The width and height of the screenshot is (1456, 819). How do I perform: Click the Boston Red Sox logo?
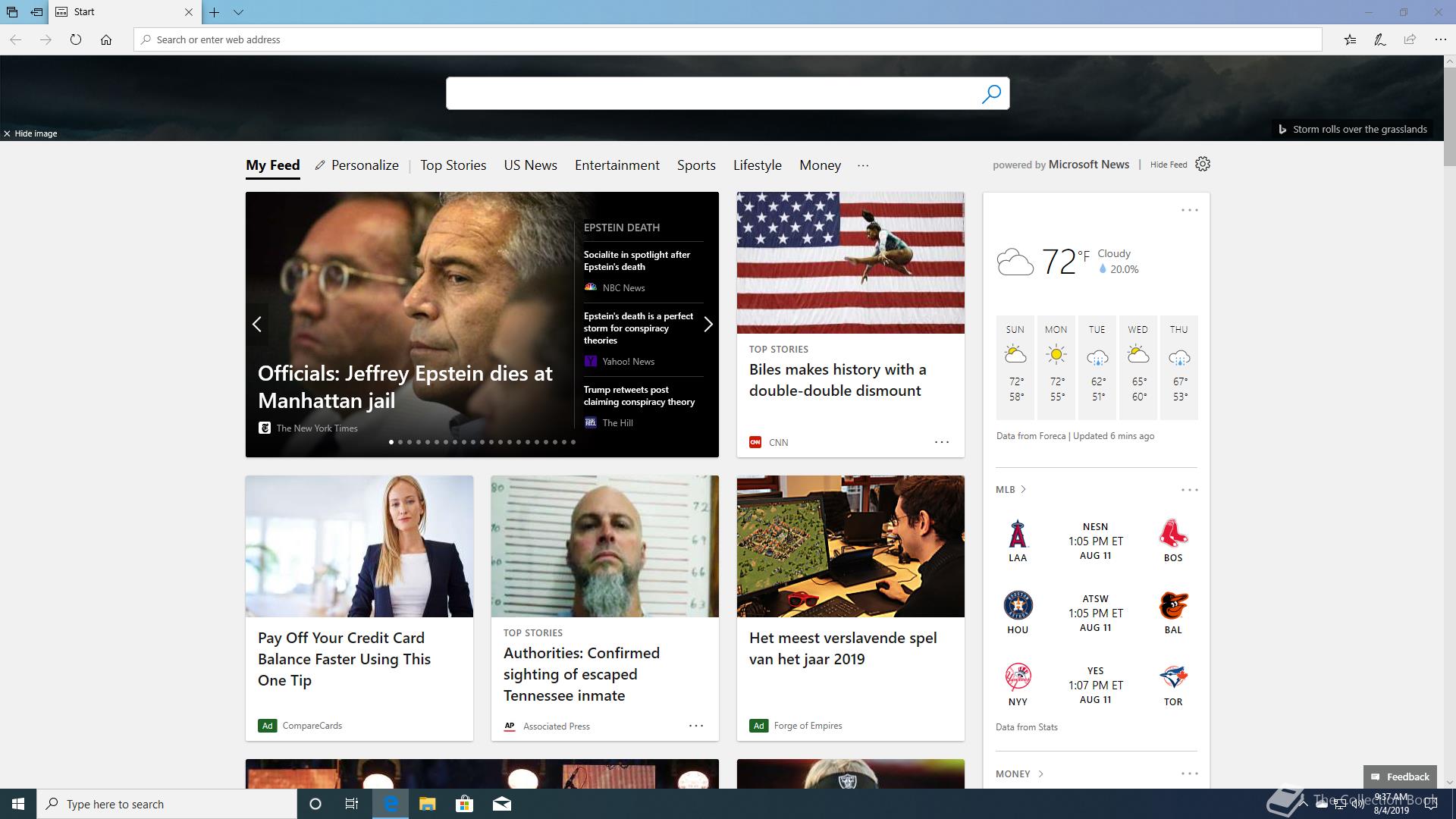[1173, 534]
